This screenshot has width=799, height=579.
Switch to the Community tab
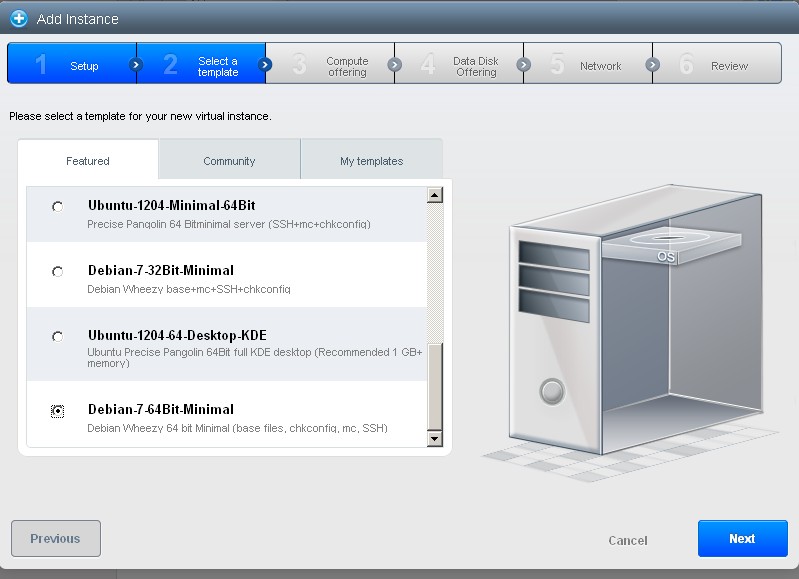(x=229, y=161)
